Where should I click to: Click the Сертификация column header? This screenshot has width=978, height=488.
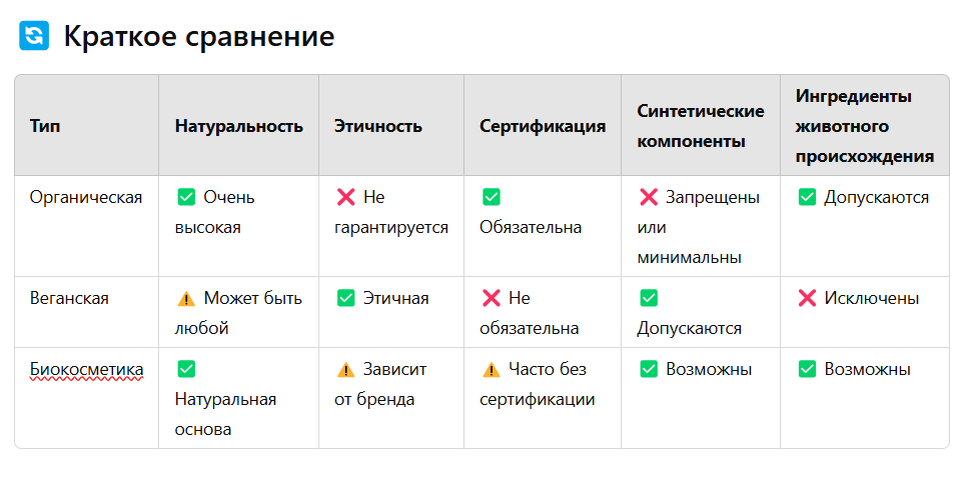543,126
